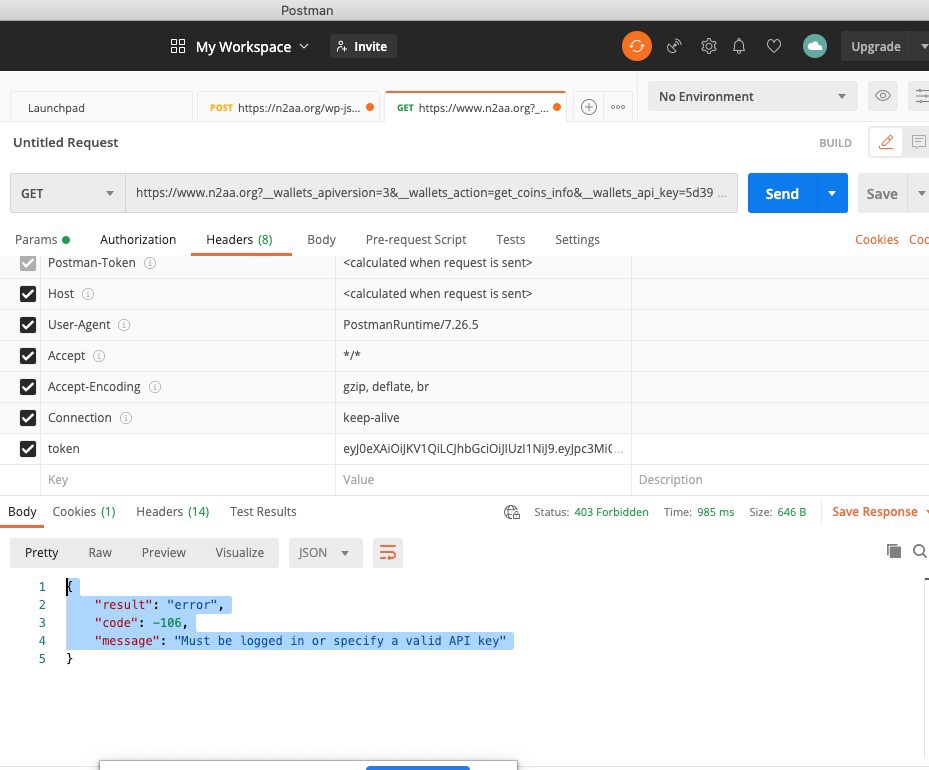The height and width of the screenshot is (770, 929).
Task: Open settings gear icon in header
Action: 709,46
